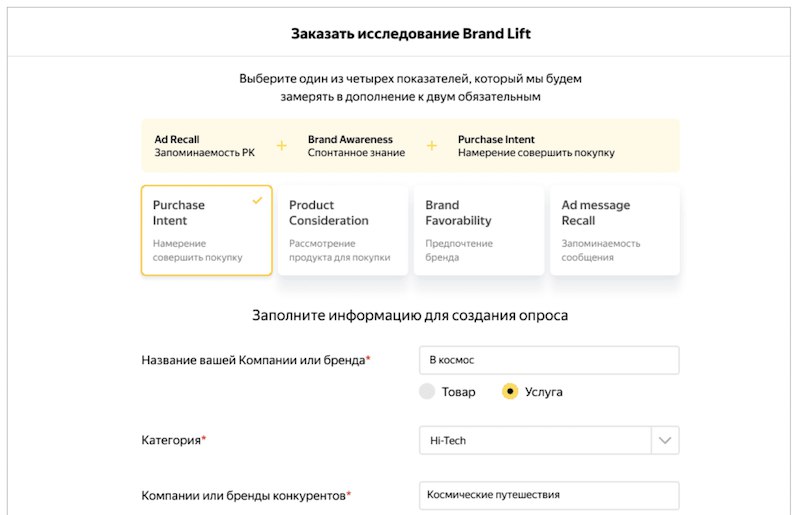Click the 'Ad Recall' mandatory metric text
The height and width of the screenshot is (515, 800).
(x=177, y=139)
